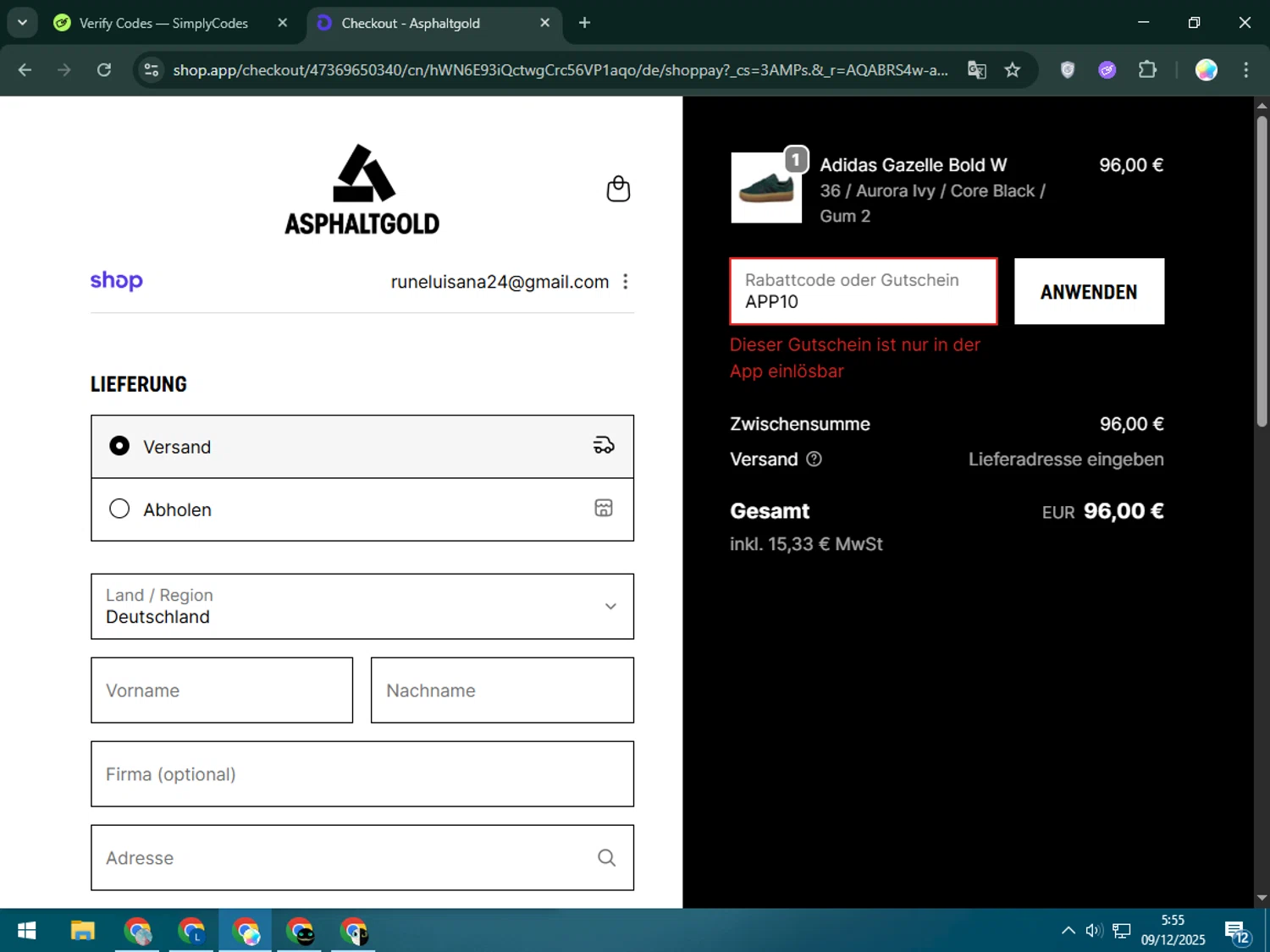The width and height of the screenshot is (1270, 952).
Task: Click the shield extension icon
Action: pos(1068,70)
